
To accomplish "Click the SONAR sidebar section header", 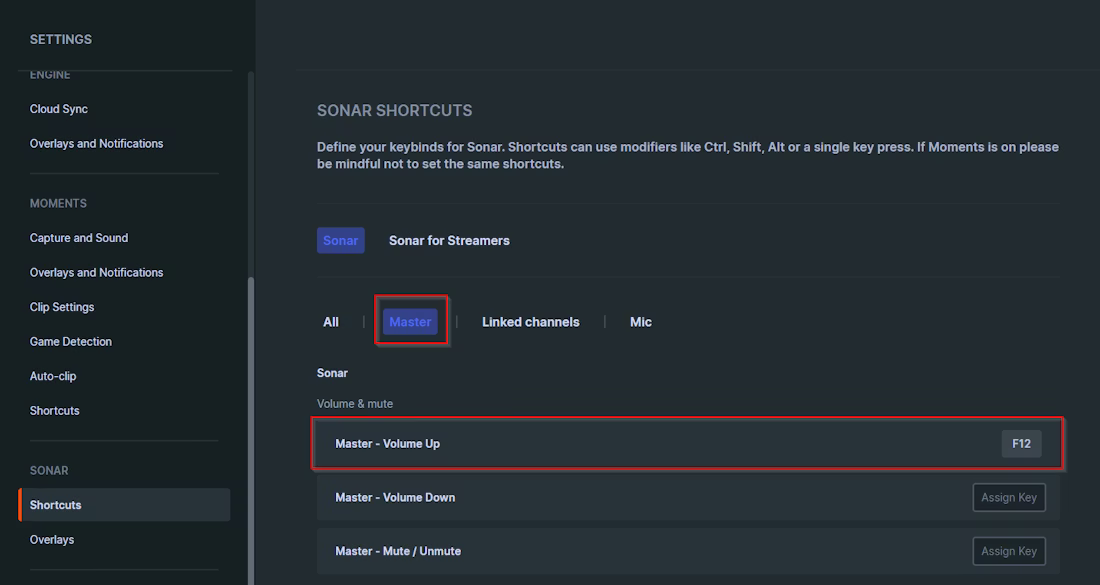I will (49, 471).
